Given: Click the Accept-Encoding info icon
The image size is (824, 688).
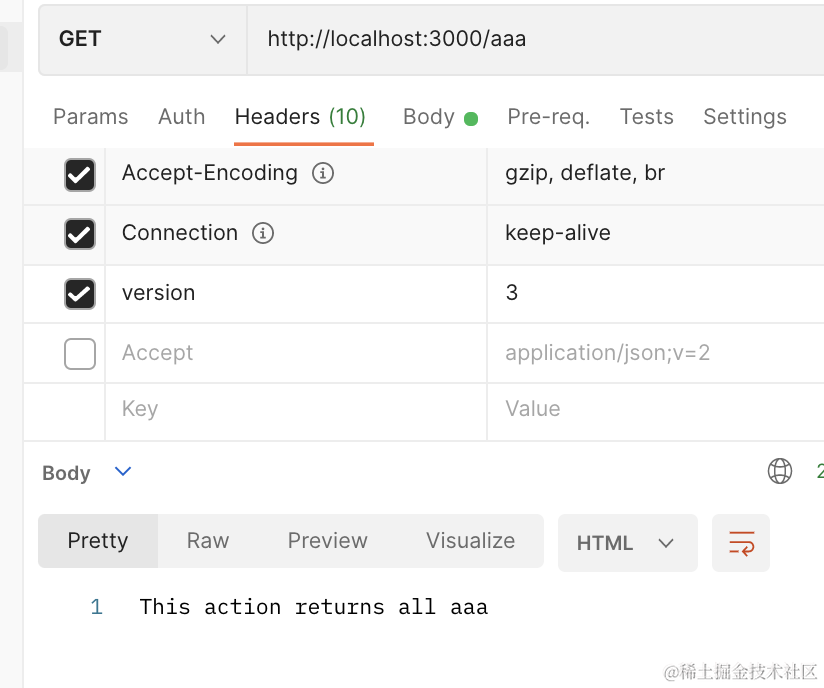Looking at the screenshot, I should click(x=323, y=173).
